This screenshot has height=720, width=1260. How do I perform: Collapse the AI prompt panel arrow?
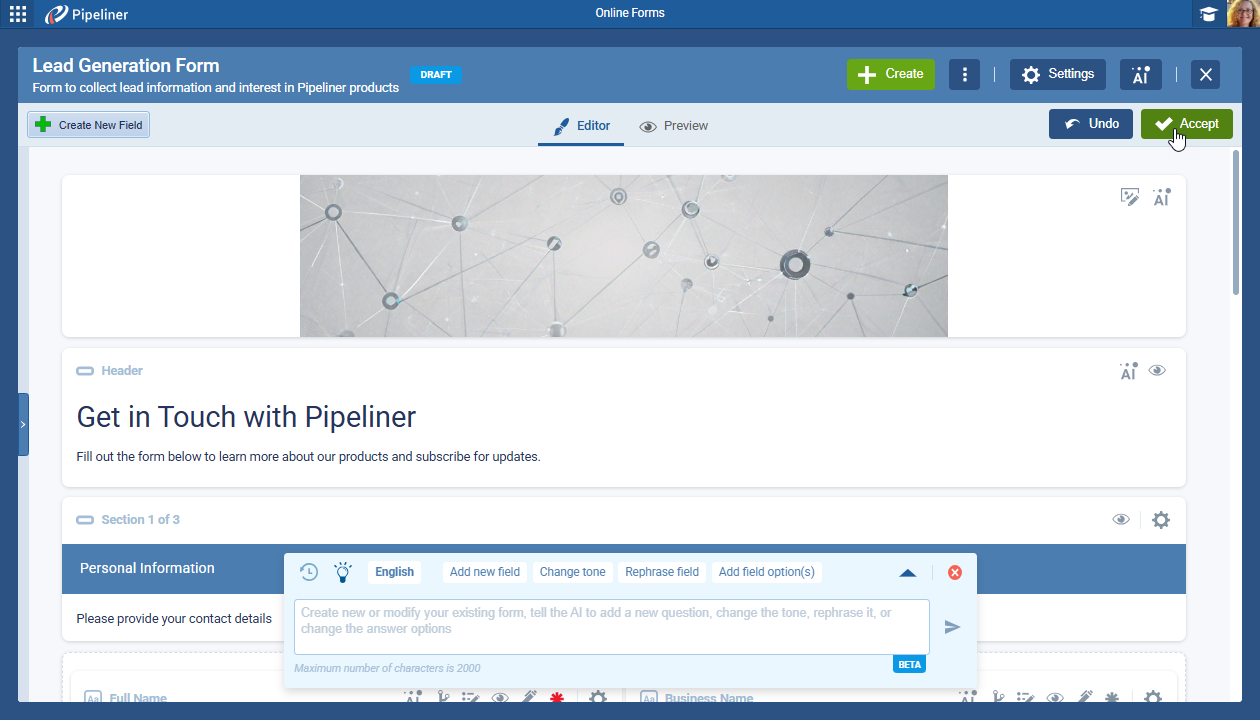pos(907,573)
